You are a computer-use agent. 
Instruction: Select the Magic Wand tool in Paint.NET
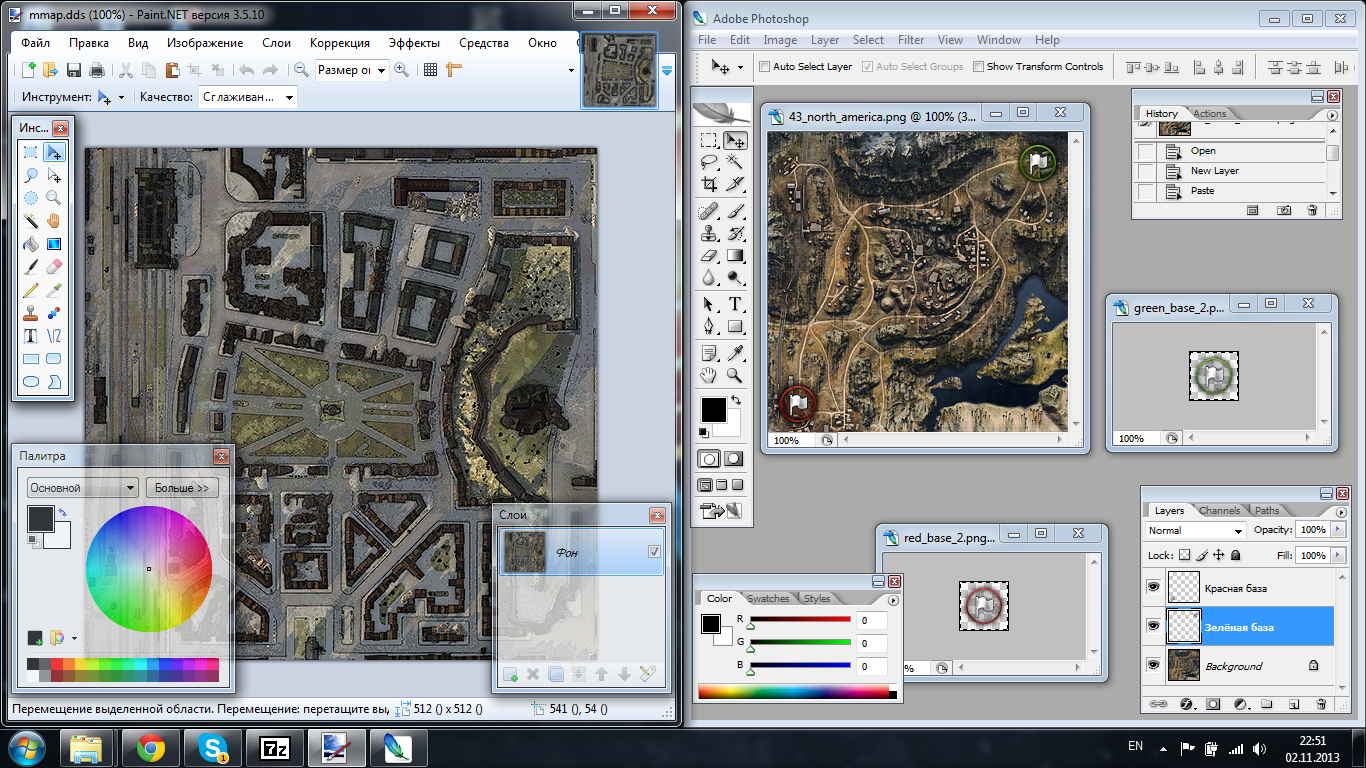[x=31, y=220]
